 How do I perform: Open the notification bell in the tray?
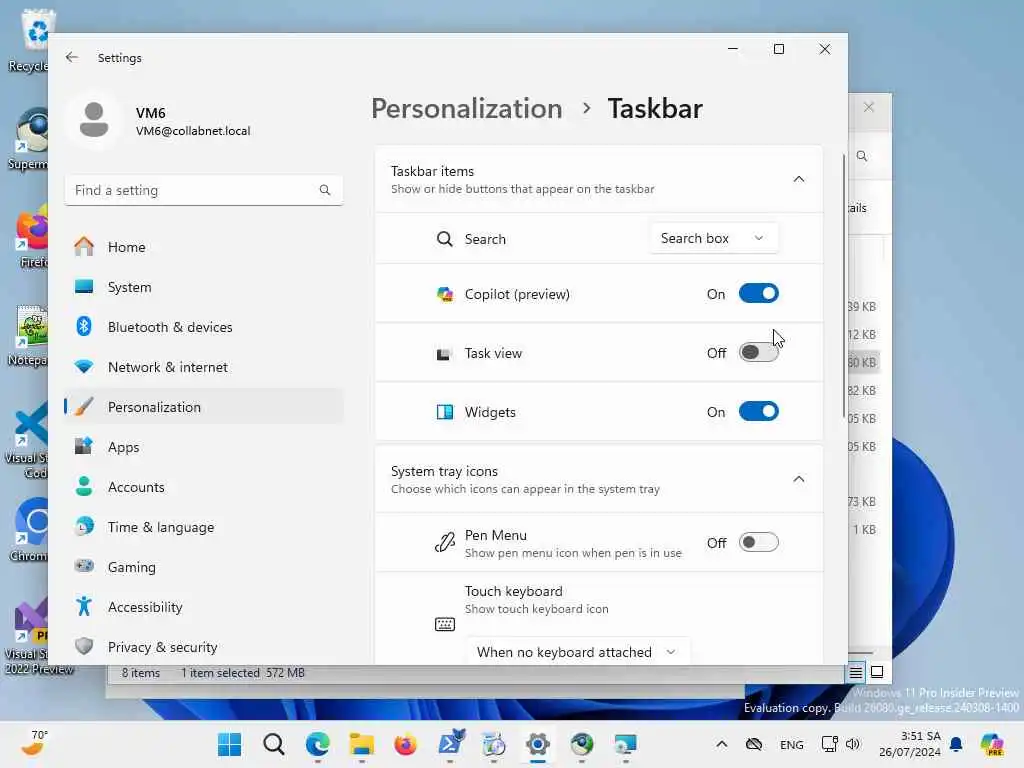pos(956,744)
